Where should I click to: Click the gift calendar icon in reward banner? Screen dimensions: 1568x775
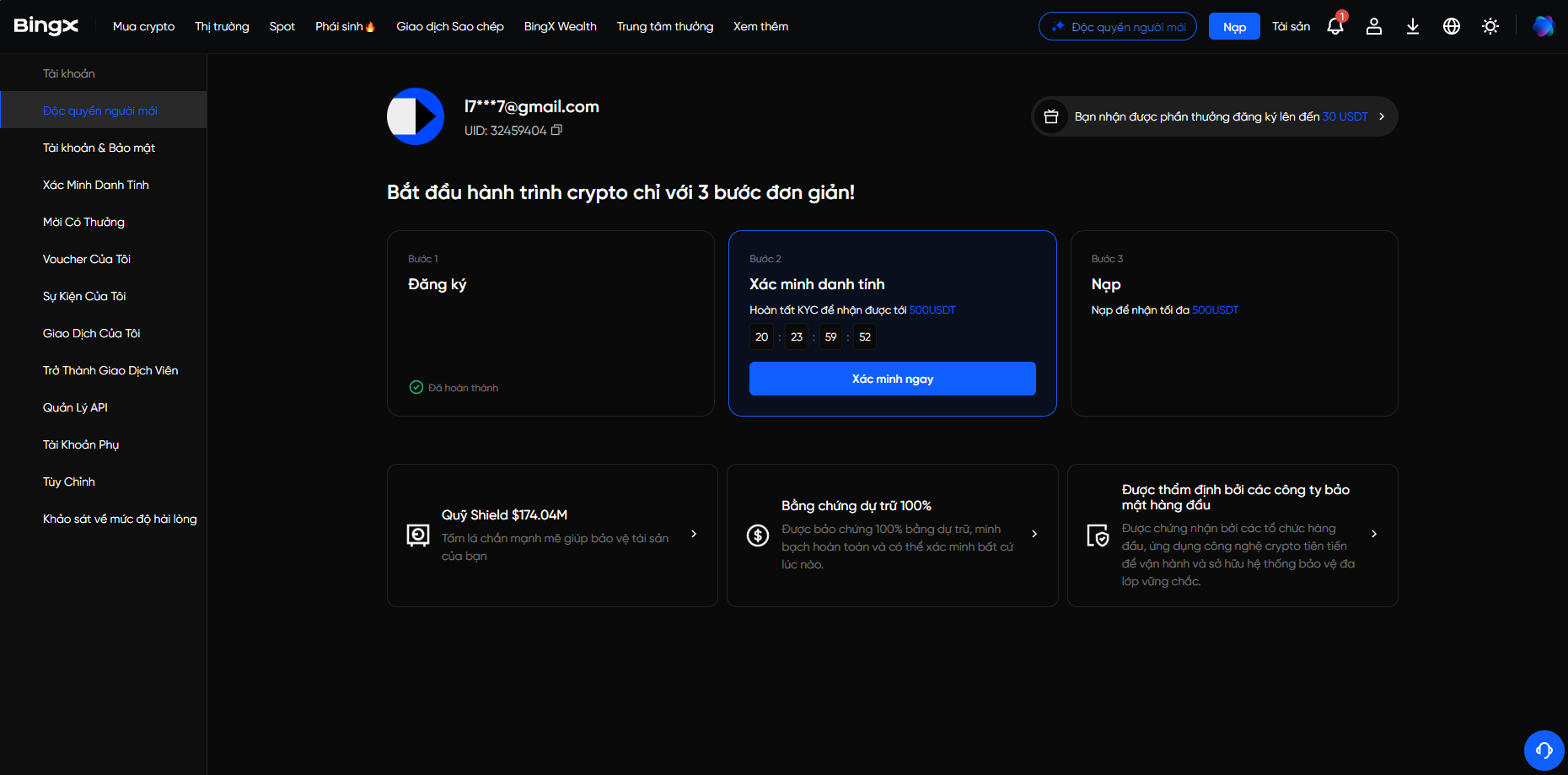[1051, 116]
